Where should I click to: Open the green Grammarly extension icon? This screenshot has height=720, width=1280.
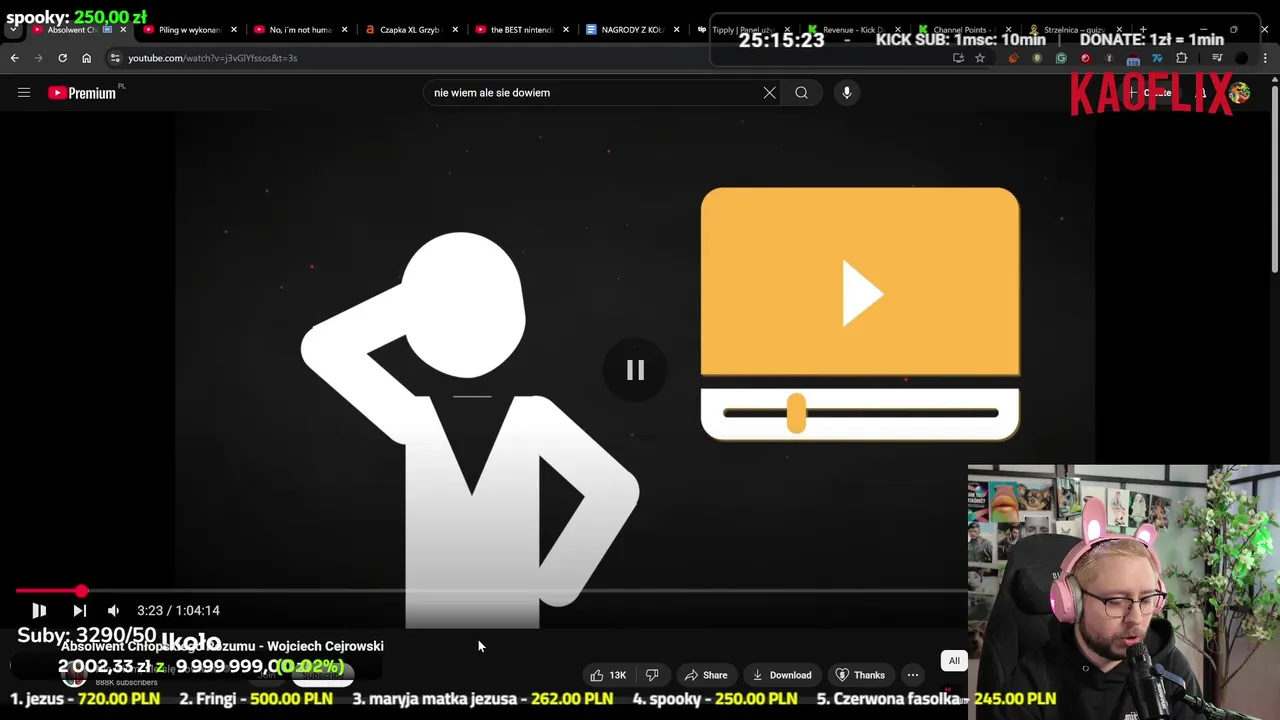click(x=1061, y=58)
